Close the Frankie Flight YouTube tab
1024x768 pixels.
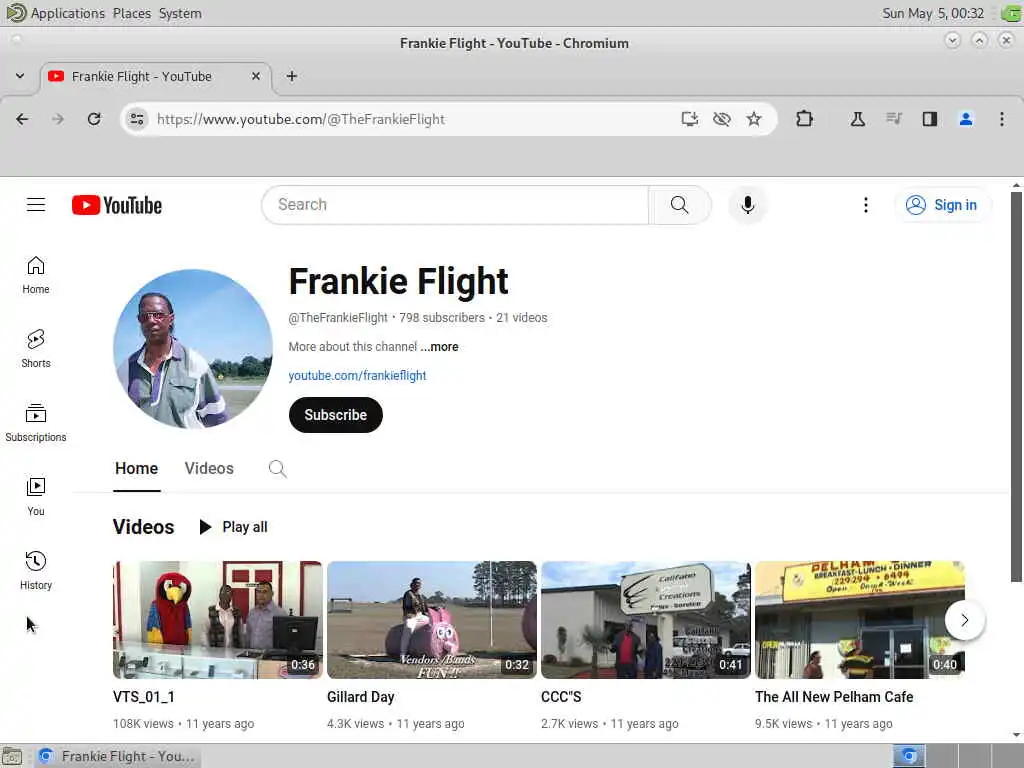tap(256, 76)
